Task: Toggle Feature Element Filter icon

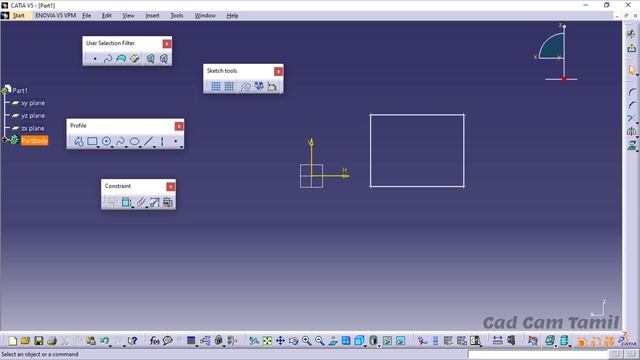Action: click(151, 59)
